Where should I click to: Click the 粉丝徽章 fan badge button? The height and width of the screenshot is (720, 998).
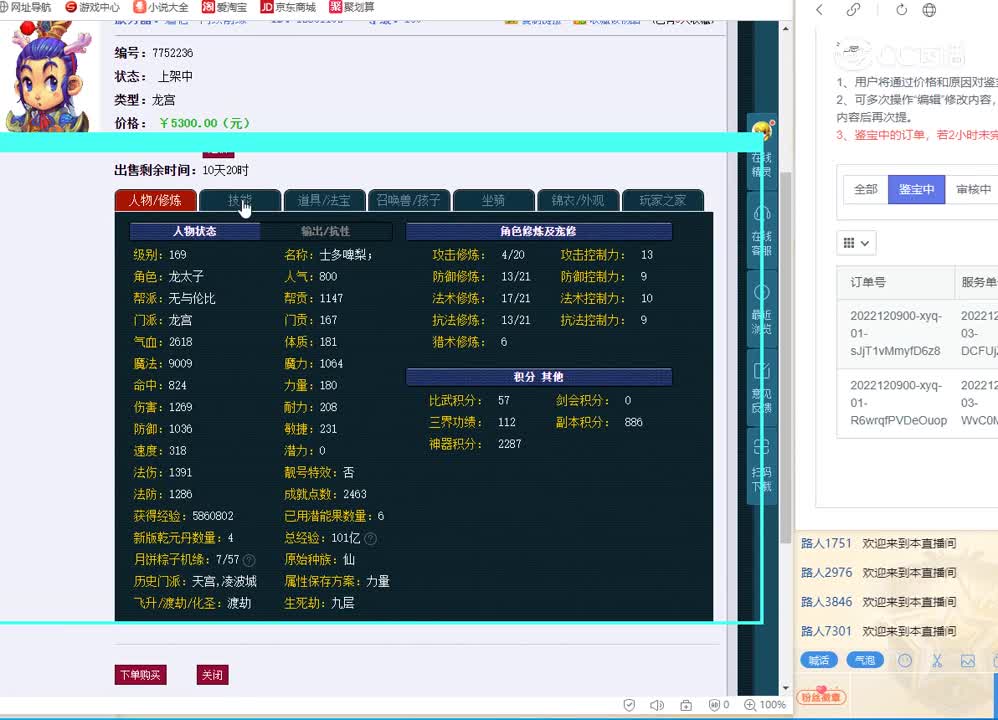(821, 696)
